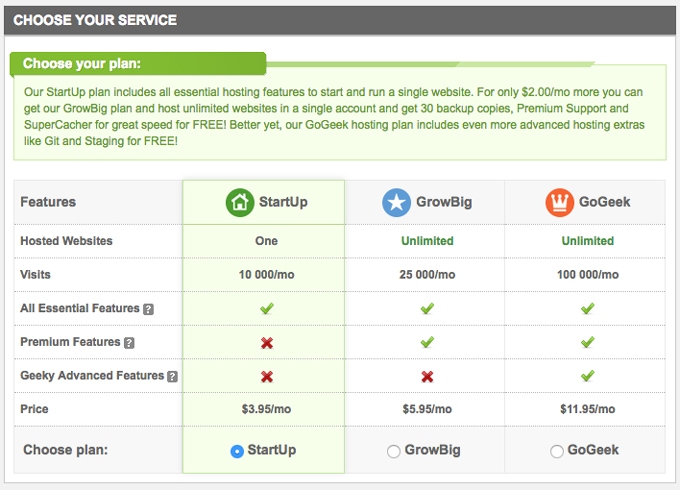
Task: Click the GrowBig Geeky Advanced red cross
Action: tap(427, 376)
